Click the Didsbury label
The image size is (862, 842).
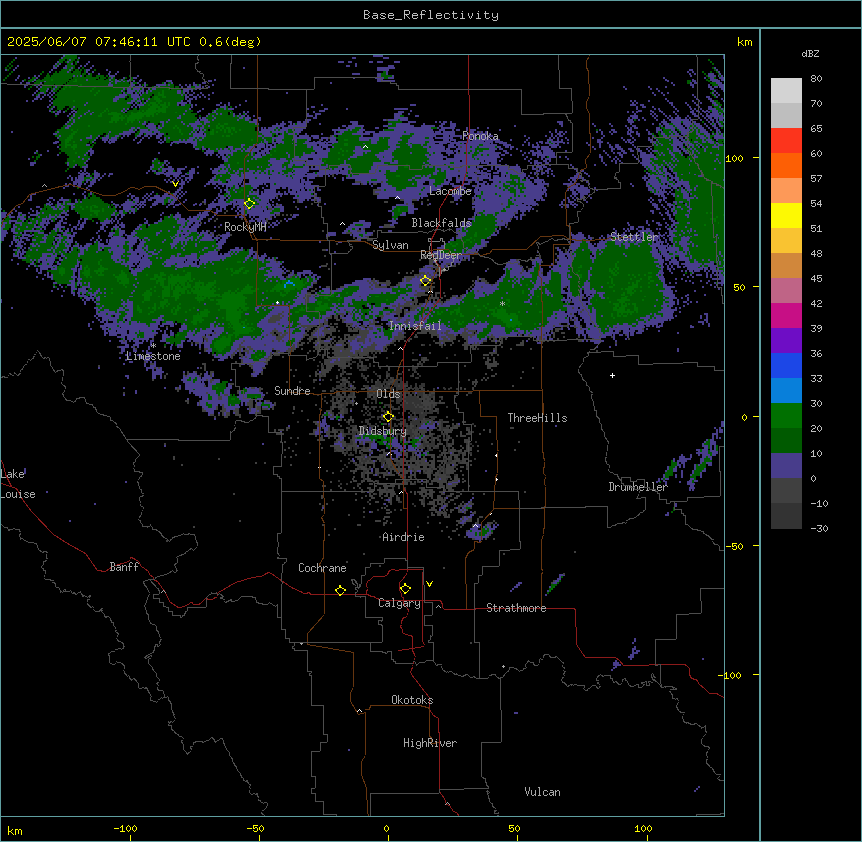[383, 431]
